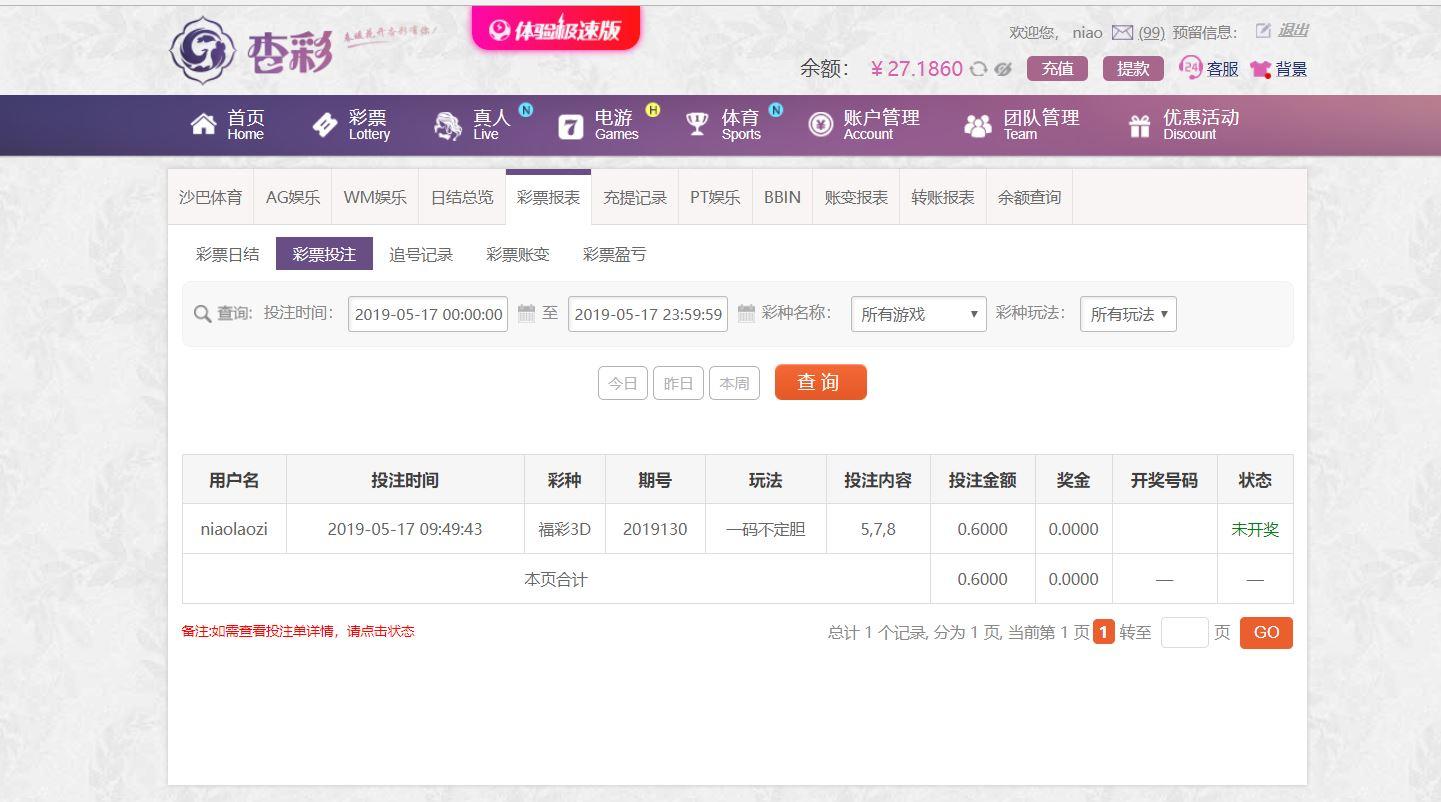Screen dimensions: 1441x802
Task: Open the 余额查询 tab
Action: 1029,197
